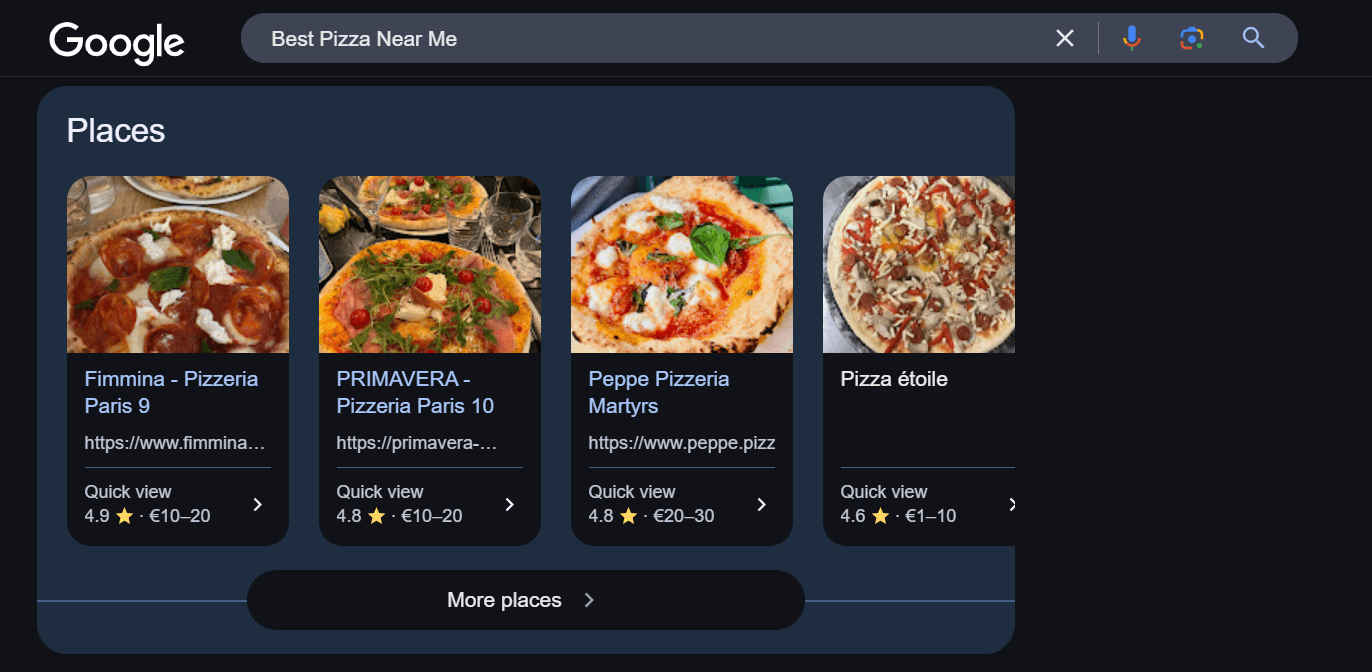Image resolution: width=1372 pixels, height=672 pixels.
Task: Clear the search box with X icon
Action: [x=1065, y=38]
